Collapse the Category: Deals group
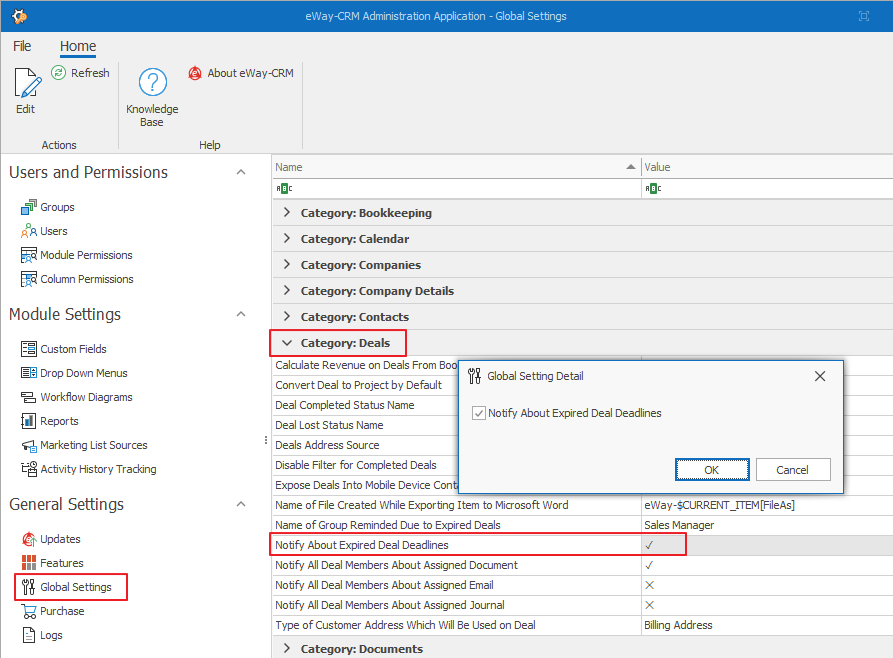The image size is (893, 658). pos(286,342)
